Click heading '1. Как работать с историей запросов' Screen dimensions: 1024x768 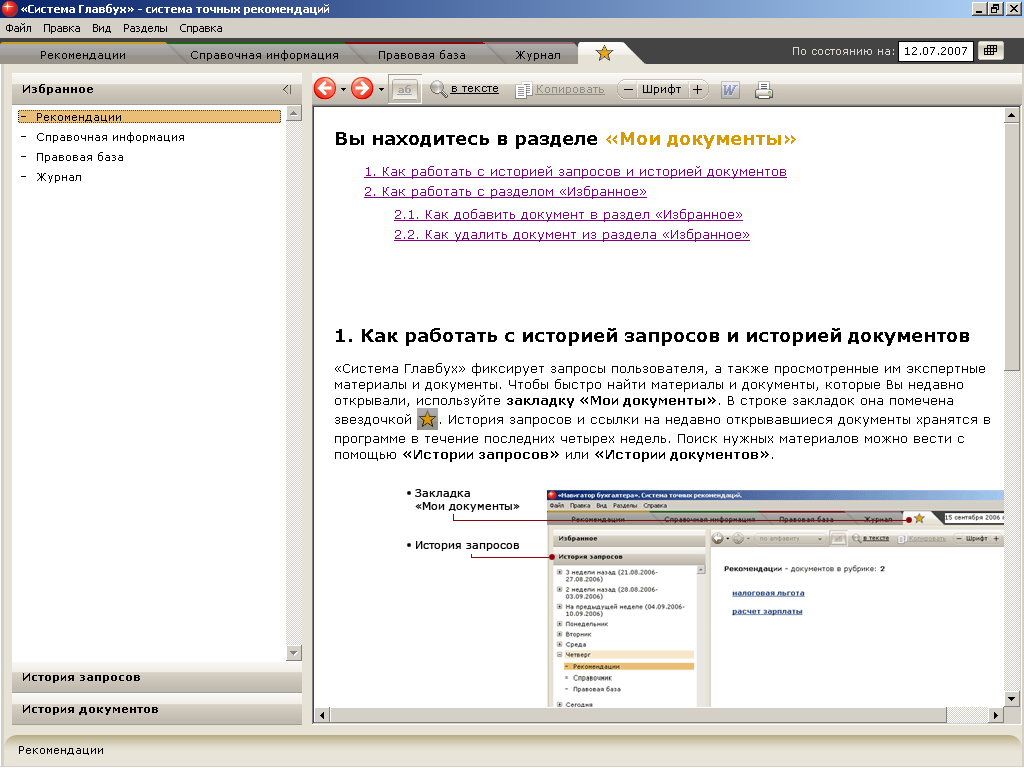tap(652, 336)
